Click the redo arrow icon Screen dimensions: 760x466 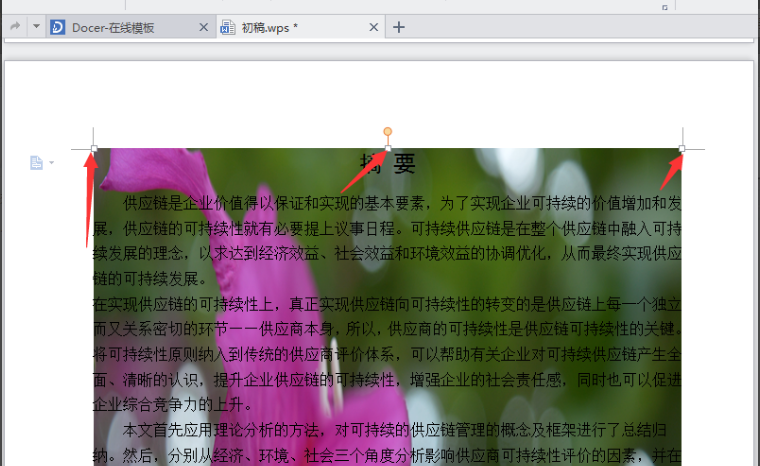(x=15, y=26)
